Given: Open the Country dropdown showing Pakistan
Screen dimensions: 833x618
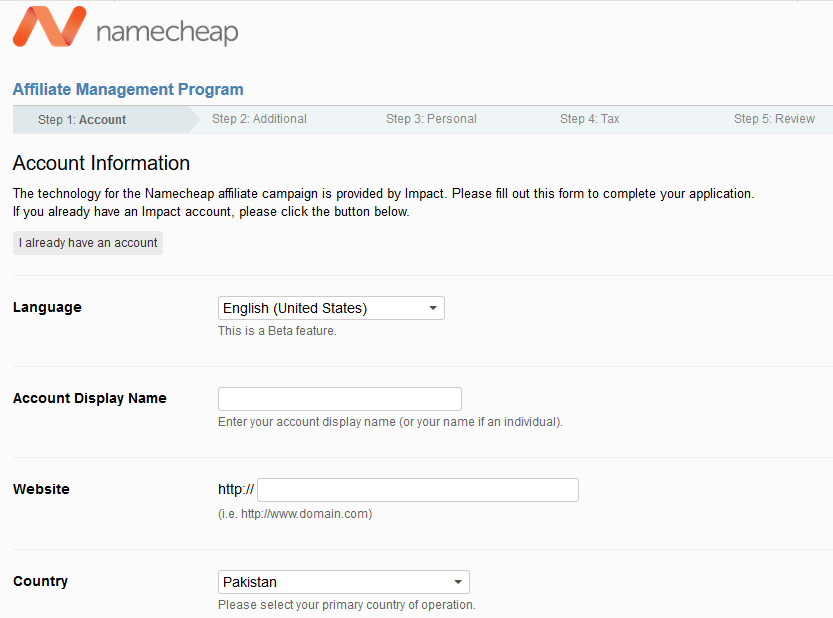Looking at the screenshot, I should 344,582.
